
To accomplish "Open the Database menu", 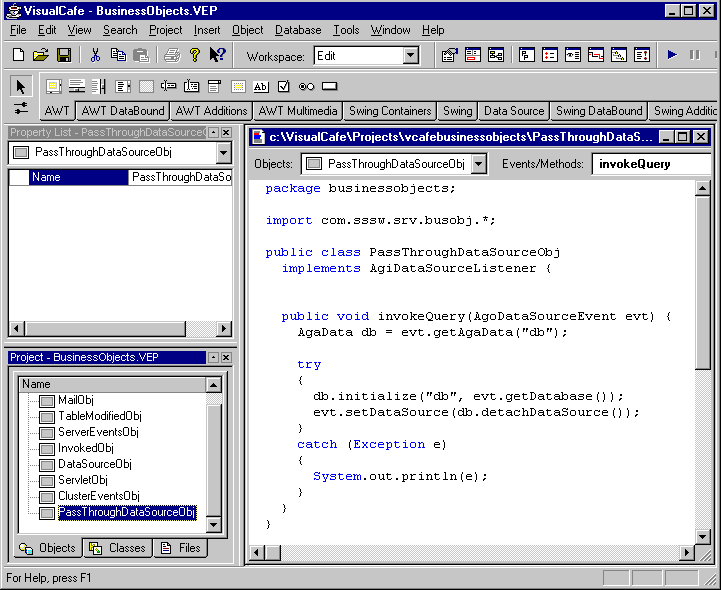I will click(298, 30).
